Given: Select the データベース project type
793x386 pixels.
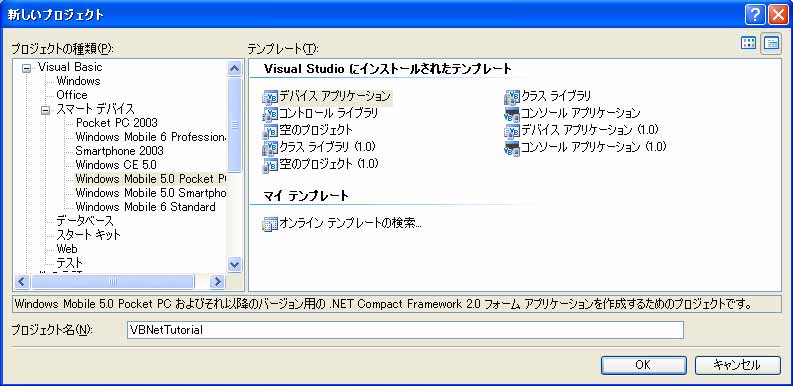Looking at the screenshot, I should click(85, 221).
